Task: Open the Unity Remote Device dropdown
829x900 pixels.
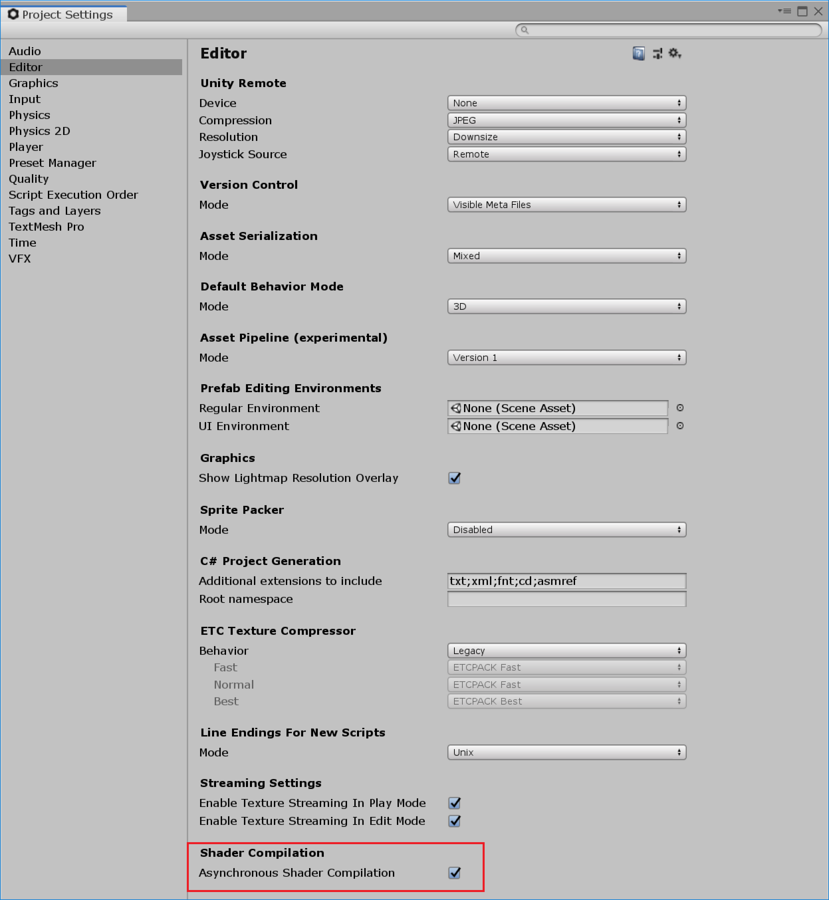Action: click(566, 102)
